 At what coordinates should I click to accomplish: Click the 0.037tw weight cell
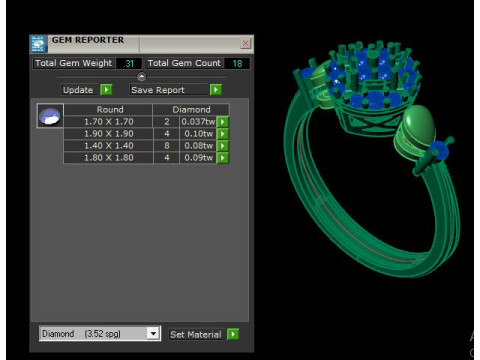click(198, 122)
